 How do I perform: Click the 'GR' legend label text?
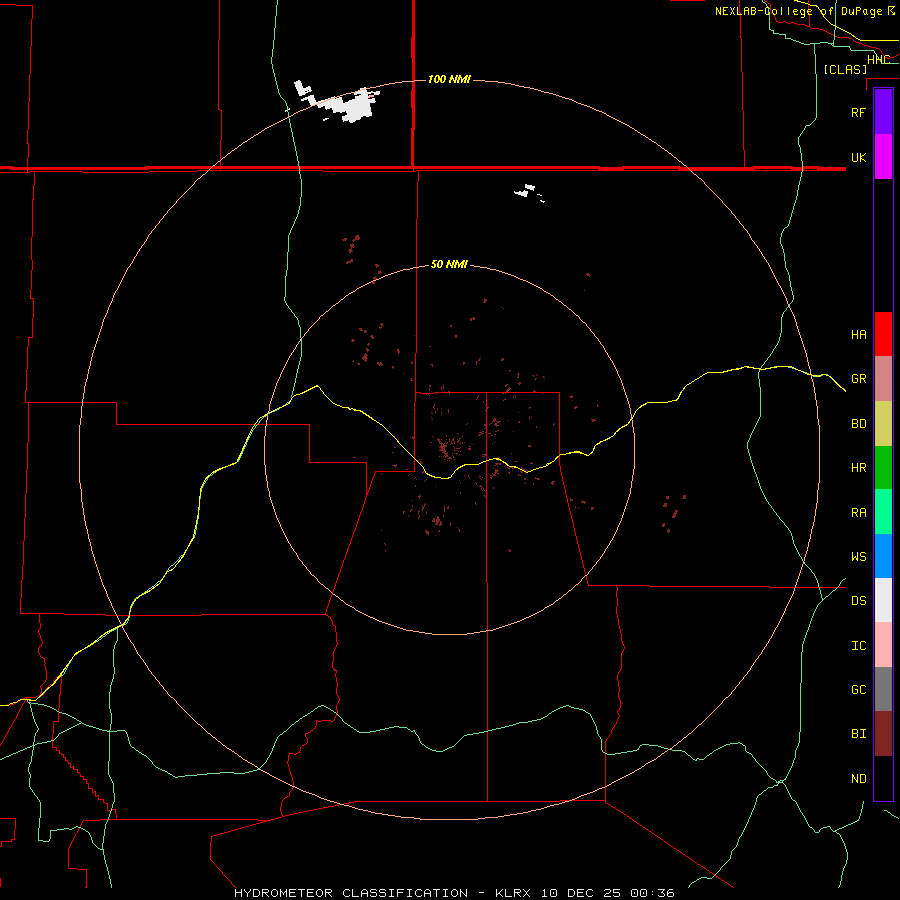pyautogui.click(x=859, y=379)
